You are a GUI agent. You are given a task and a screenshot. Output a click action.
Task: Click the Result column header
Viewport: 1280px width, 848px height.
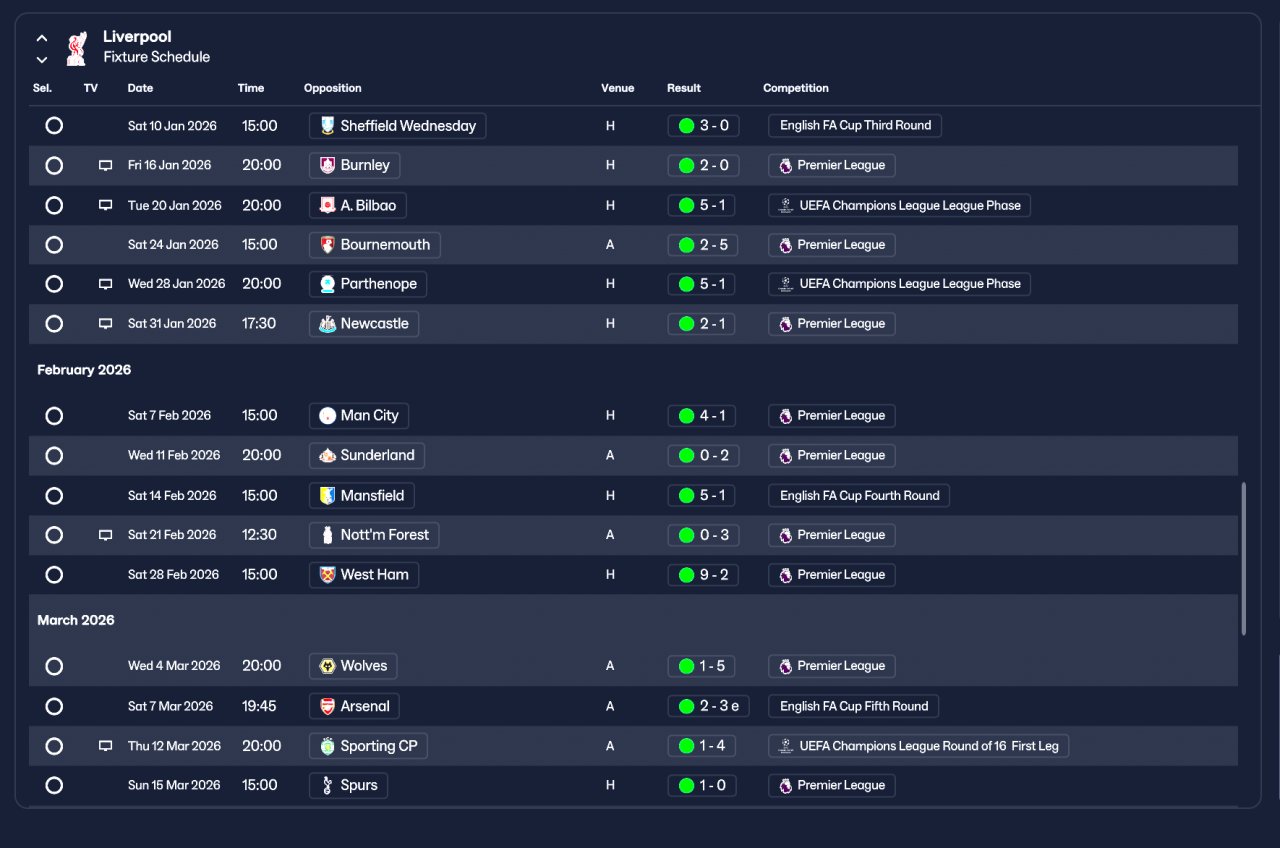pos(684,88)
